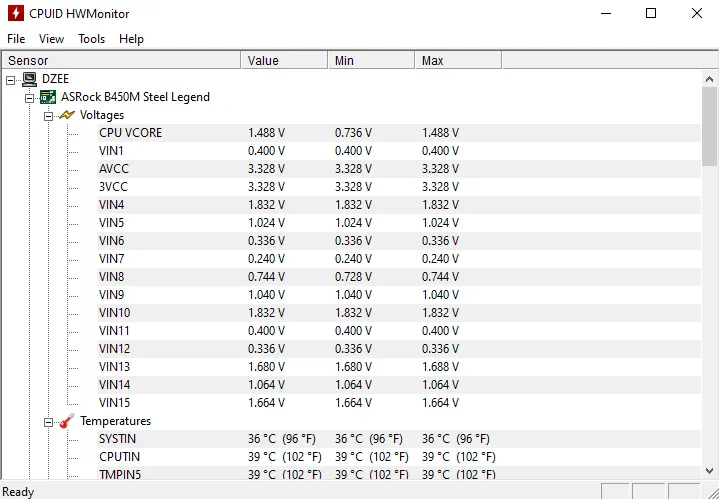Maximize the HWMonitor window
This screenshot has height=499, width=719.
click(651, 13)
